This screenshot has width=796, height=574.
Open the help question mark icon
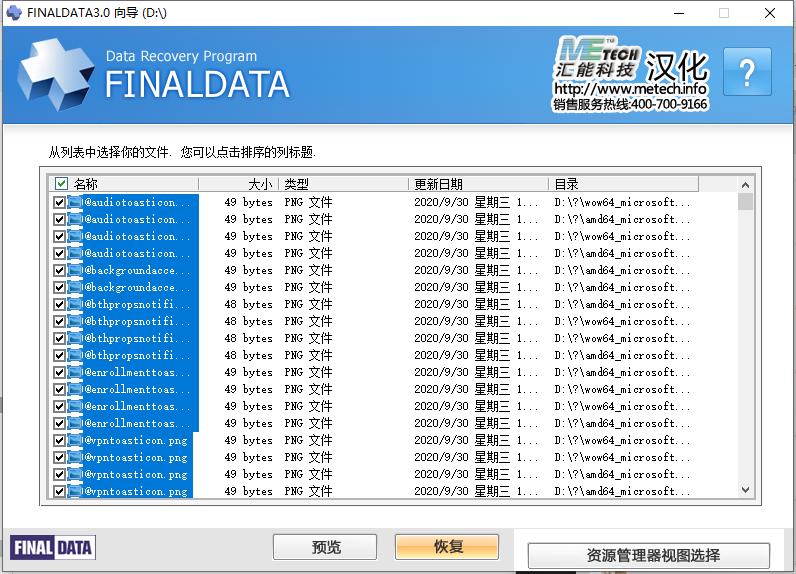pyautogui.click(x=747, y=72)
